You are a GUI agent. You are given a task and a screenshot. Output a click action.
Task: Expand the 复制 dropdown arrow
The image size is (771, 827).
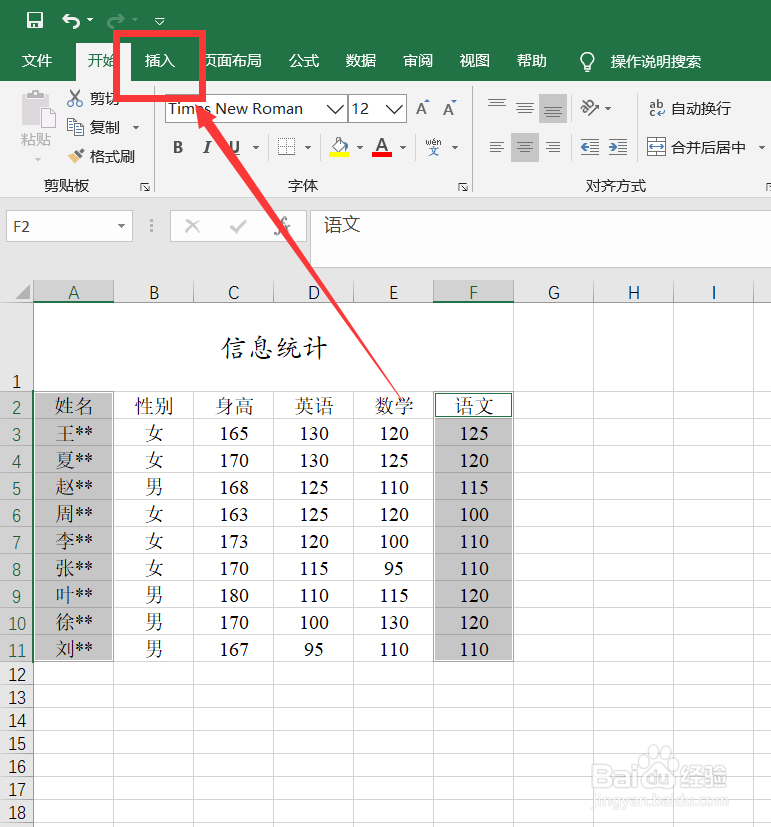coord(136,128)
